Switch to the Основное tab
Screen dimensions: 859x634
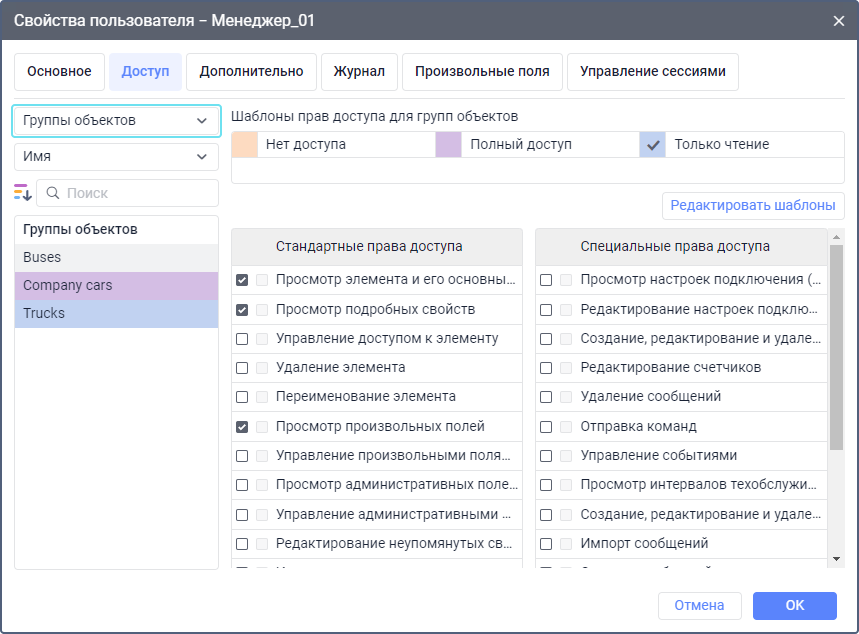[x=59, y=72]
